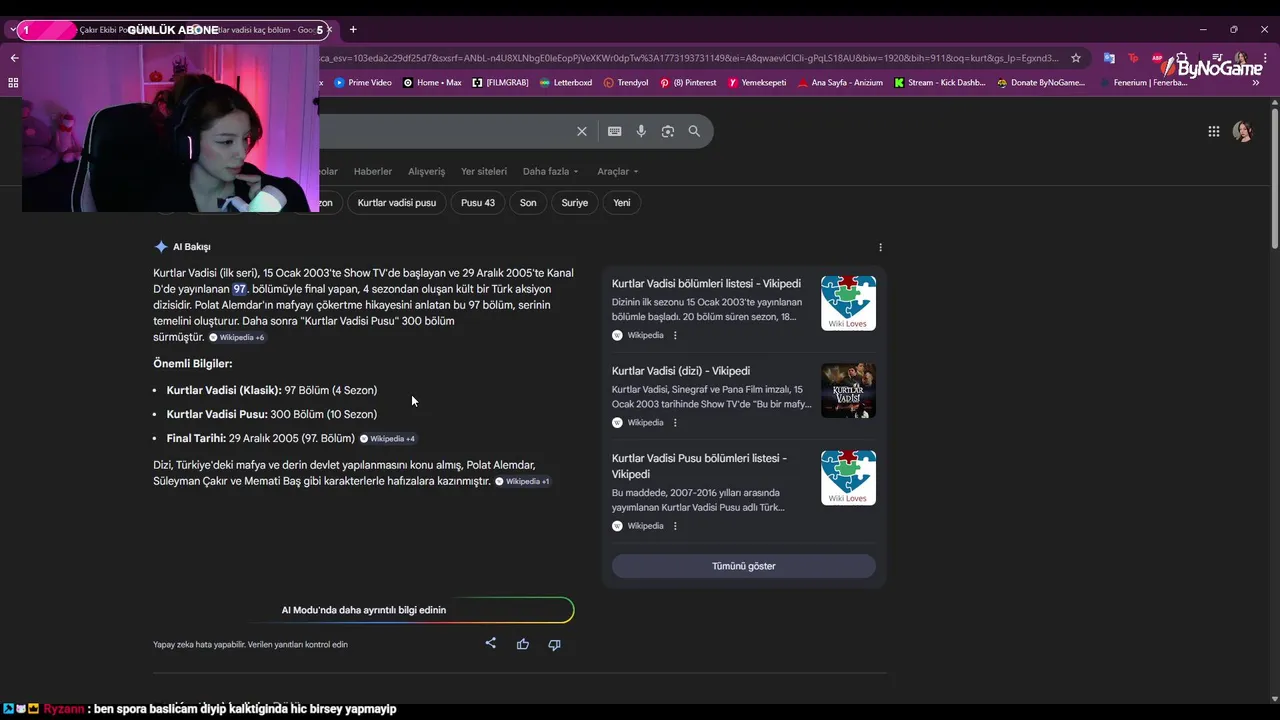Viewport: 1280px width, 720px height.
Task: Open the Wikipedia +4 sources chip
Action: coord(388,438)
